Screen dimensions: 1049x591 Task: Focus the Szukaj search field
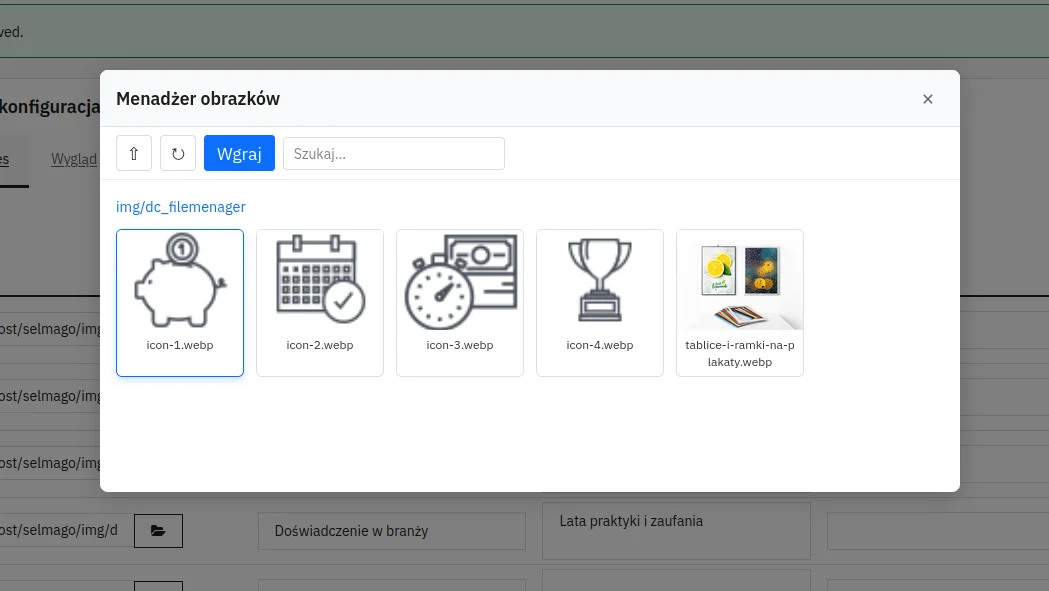tap(393, 153)
